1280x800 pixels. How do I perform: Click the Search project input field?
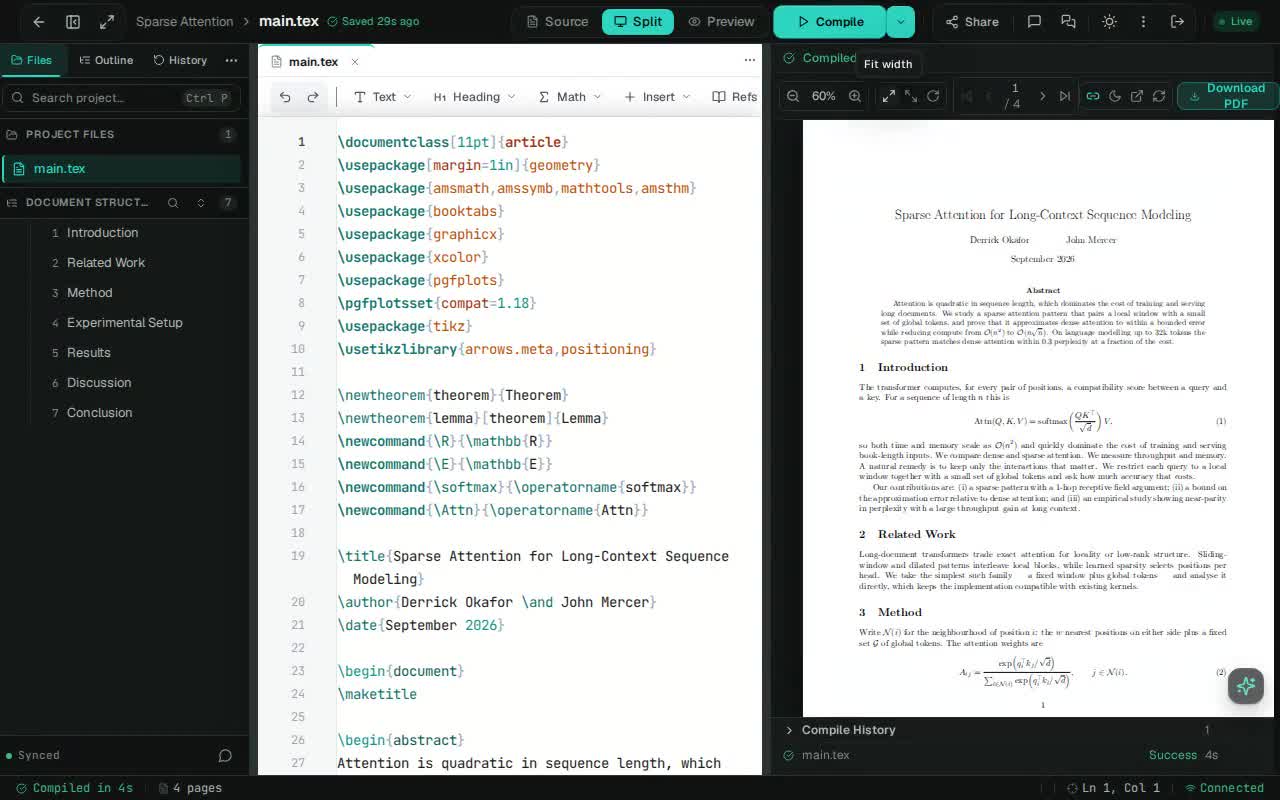(x=120, y=97)
